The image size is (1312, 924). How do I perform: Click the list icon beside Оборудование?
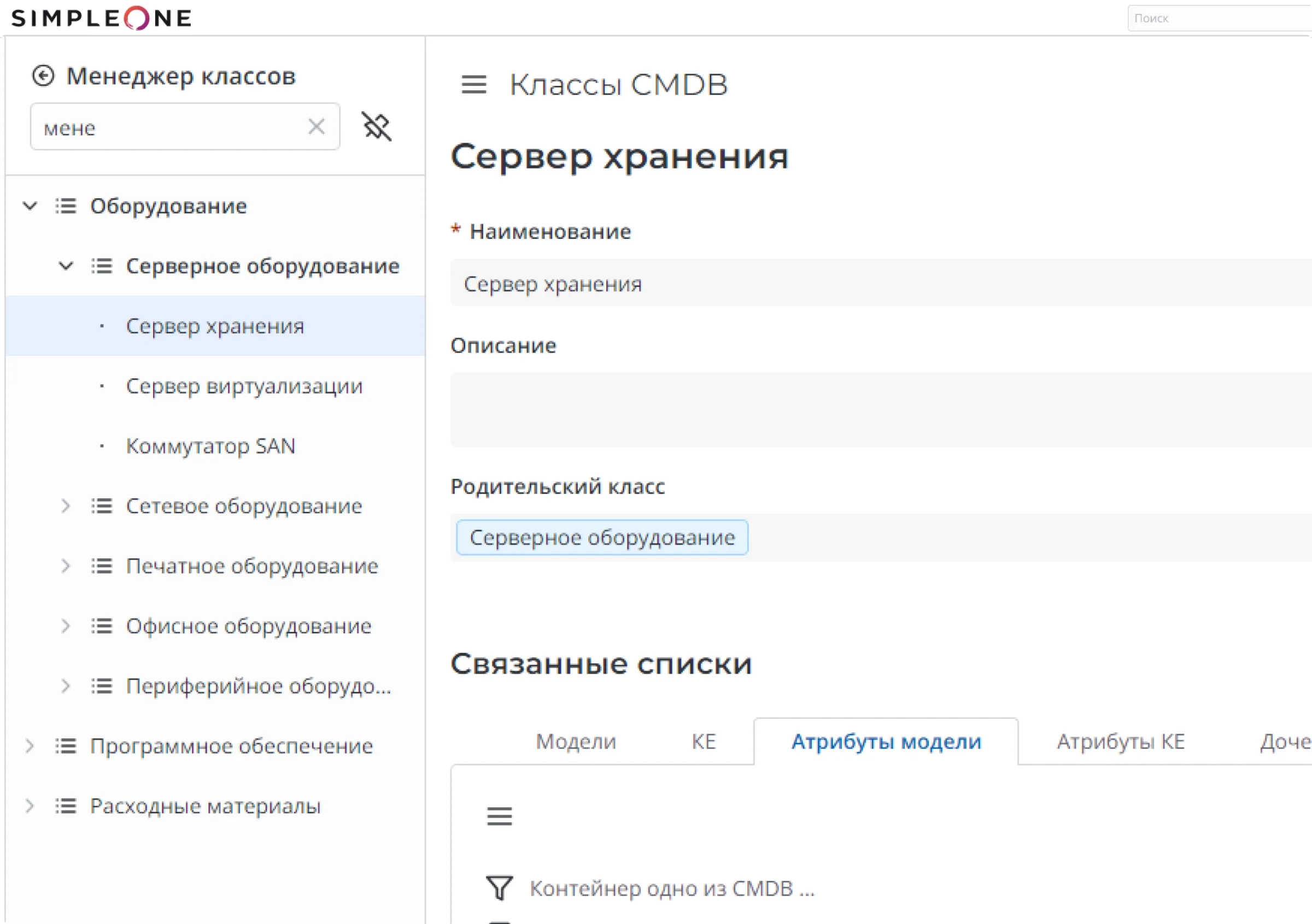tap(66, 205)
